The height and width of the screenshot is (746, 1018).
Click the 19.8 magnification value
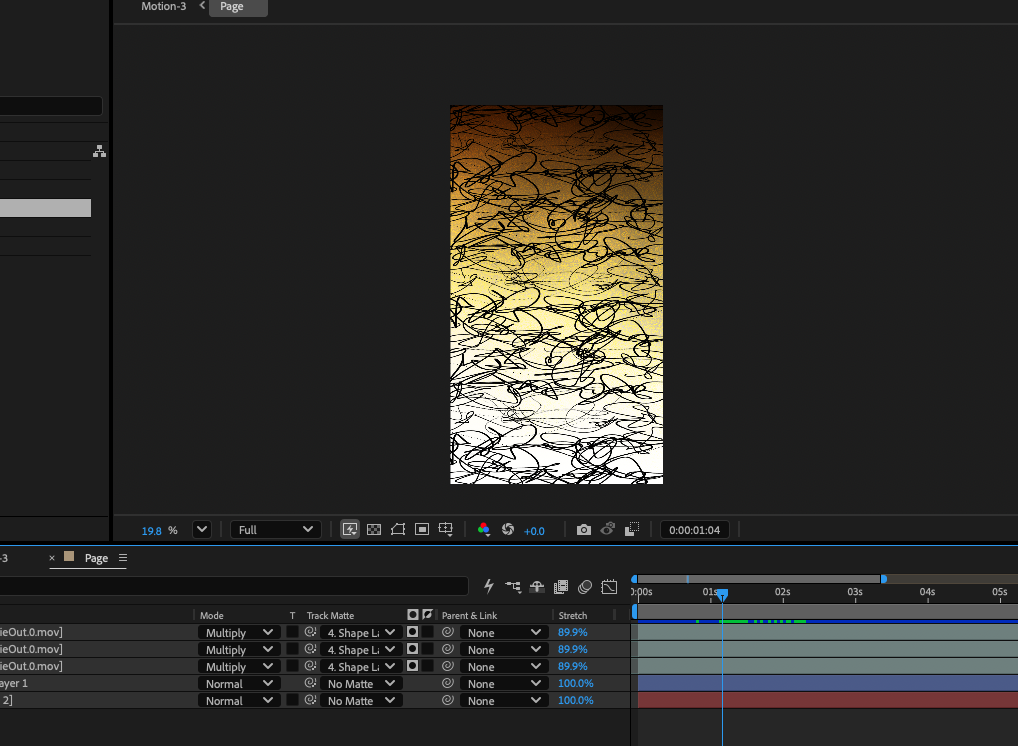151,530
